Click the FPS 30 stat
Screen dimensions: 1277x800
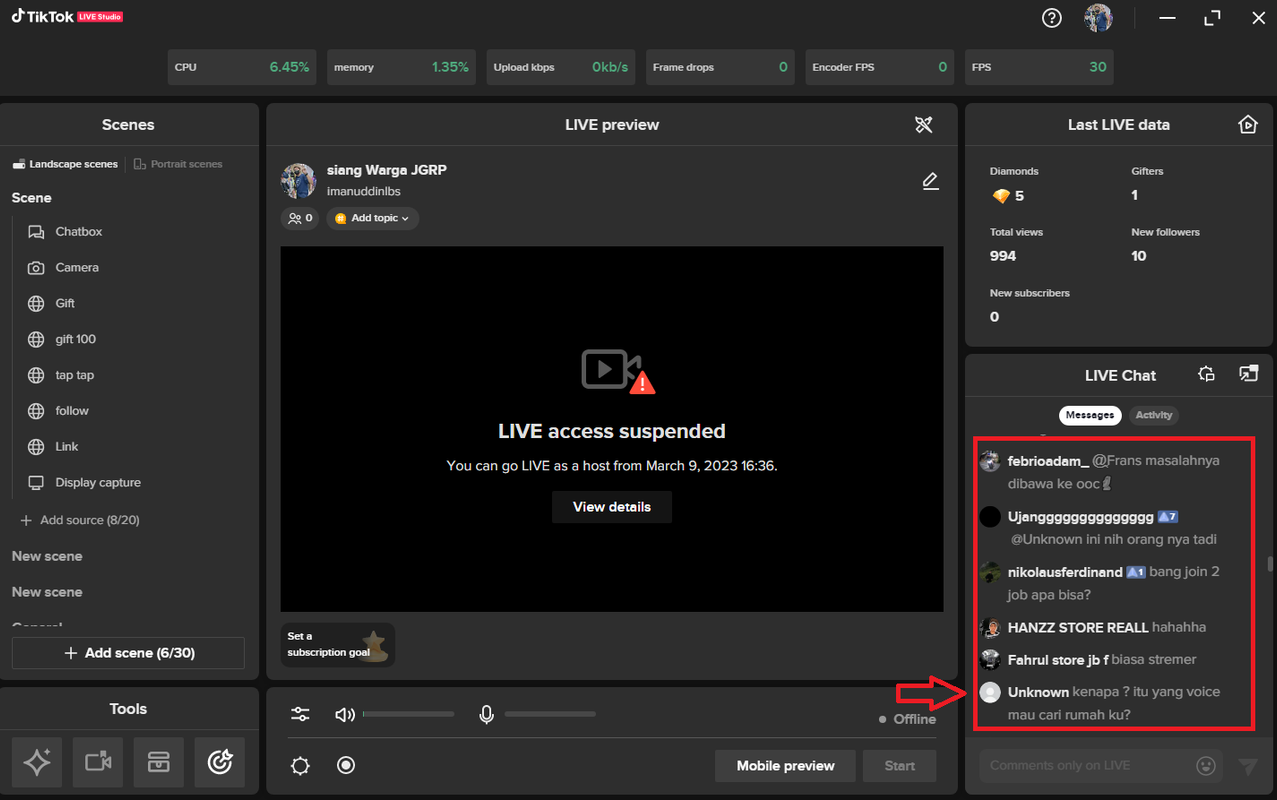click(1039, 67)
